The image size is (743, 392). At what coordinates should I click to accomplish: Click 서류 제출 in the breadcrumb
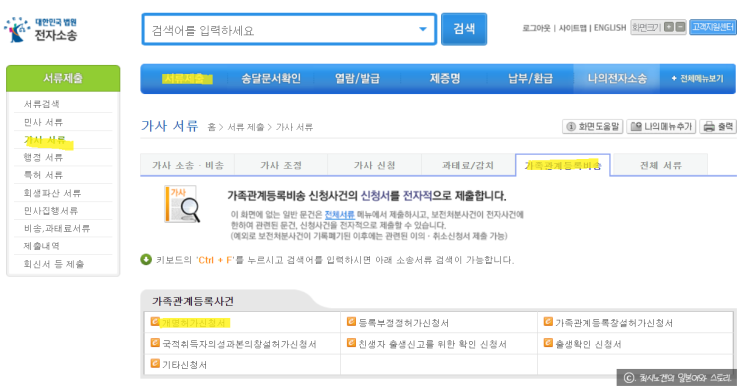tap(245, 127)
